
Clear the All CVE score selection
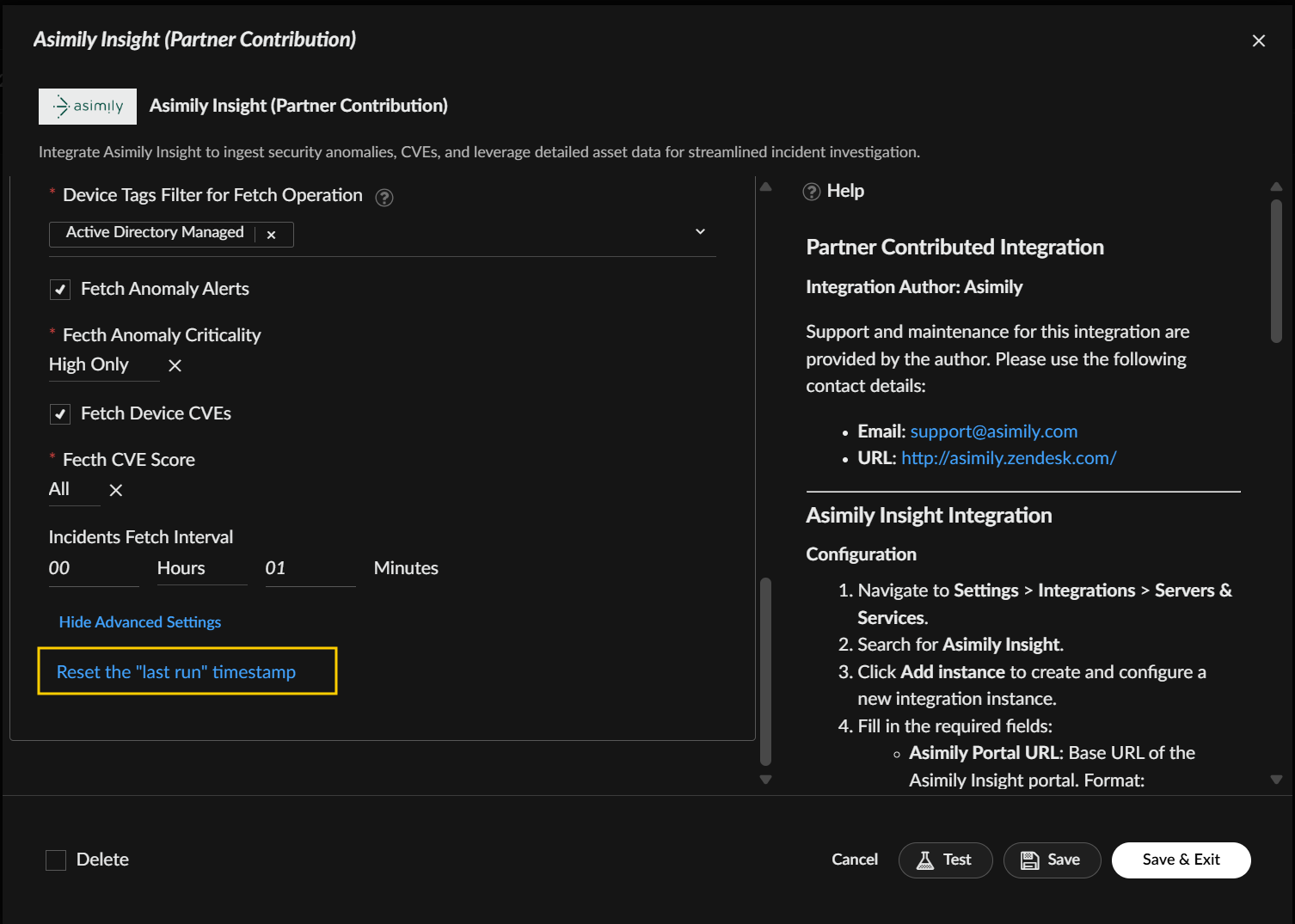click(116, 490)
